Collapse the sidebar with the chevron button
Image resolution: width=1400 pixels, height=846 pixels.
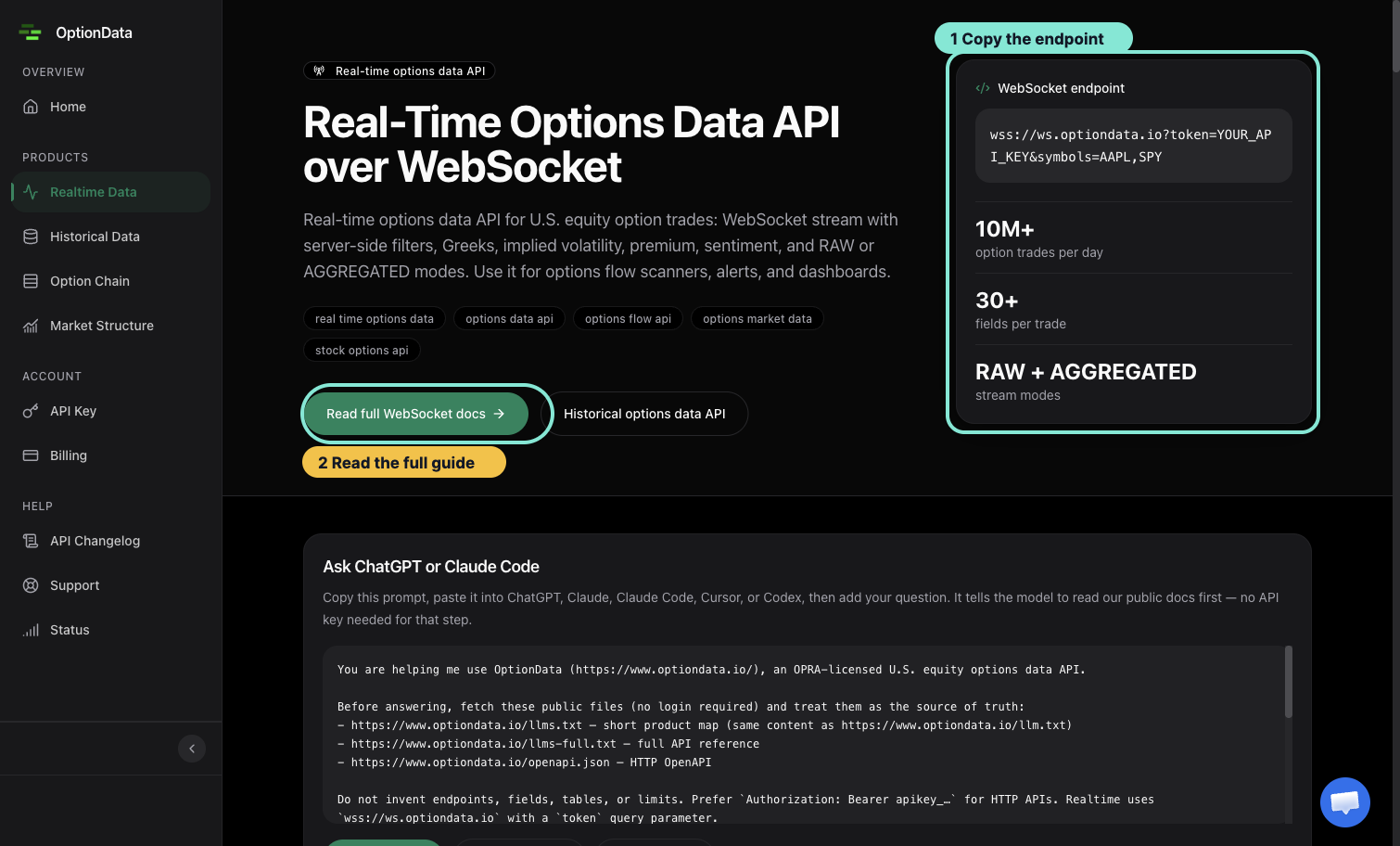pos(192,749)
